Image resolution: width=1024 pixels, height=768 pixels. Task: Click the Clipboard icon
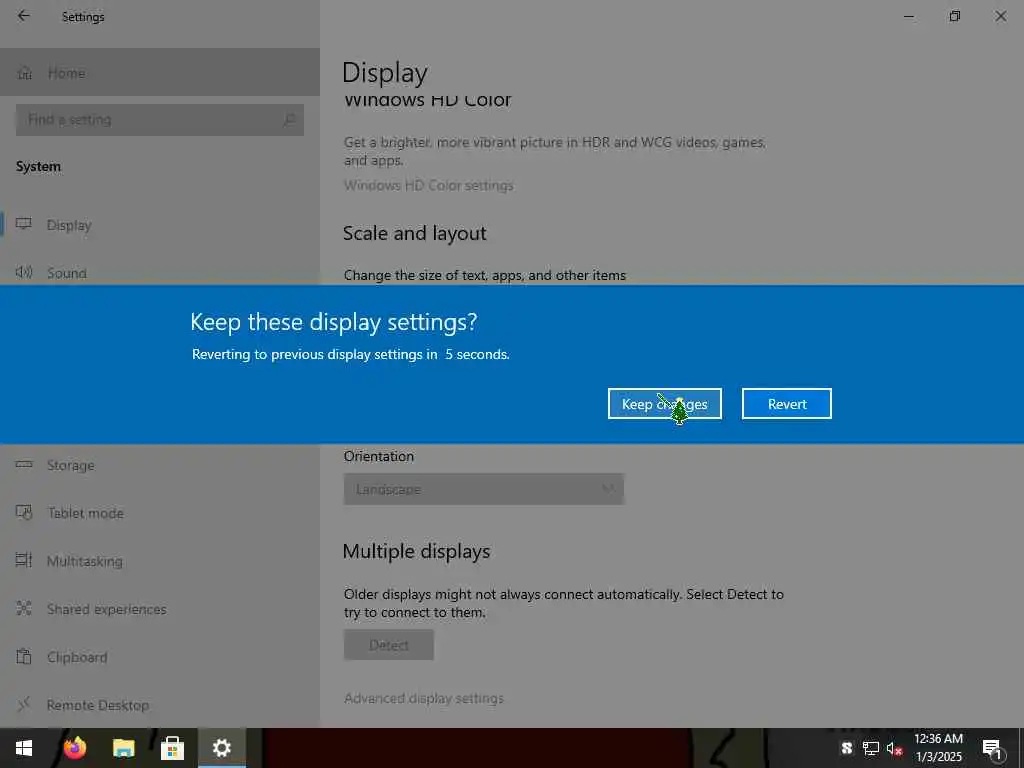[24, 656]
